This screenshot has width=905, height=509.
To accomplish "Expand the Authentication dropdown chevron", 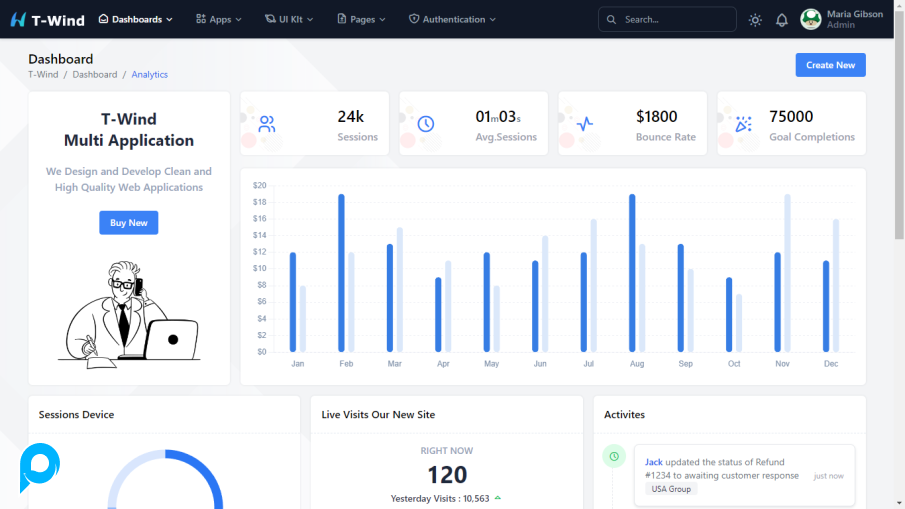I will click(493, 20).
